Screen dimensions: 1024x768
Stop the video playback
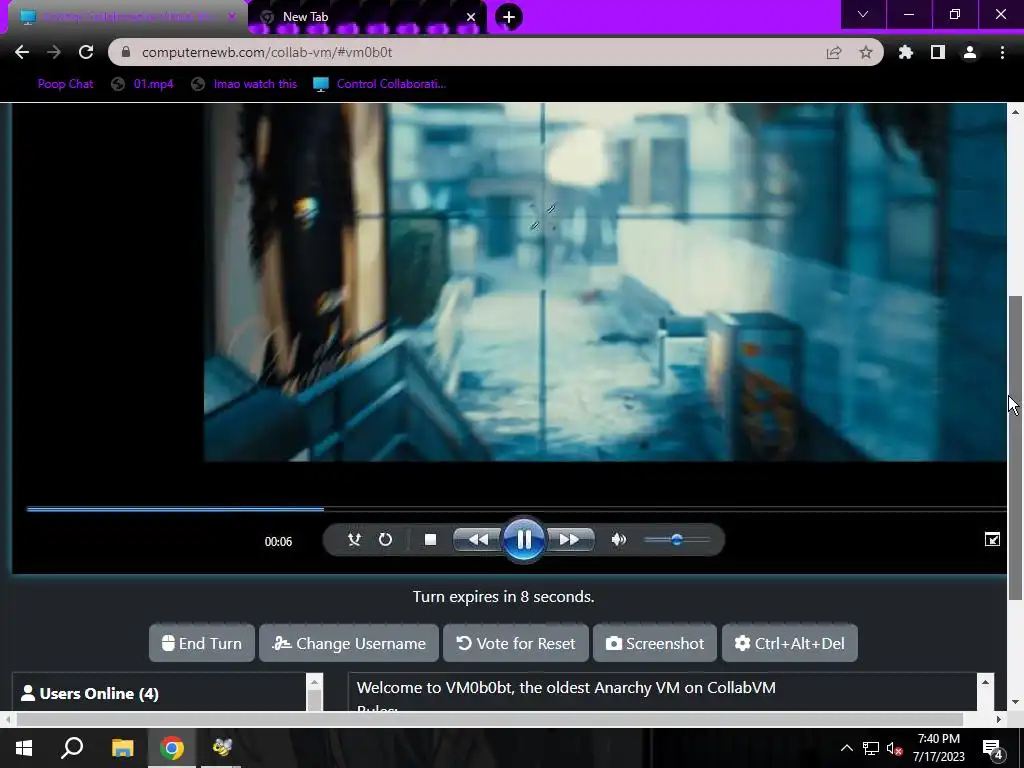pos(430,539)
